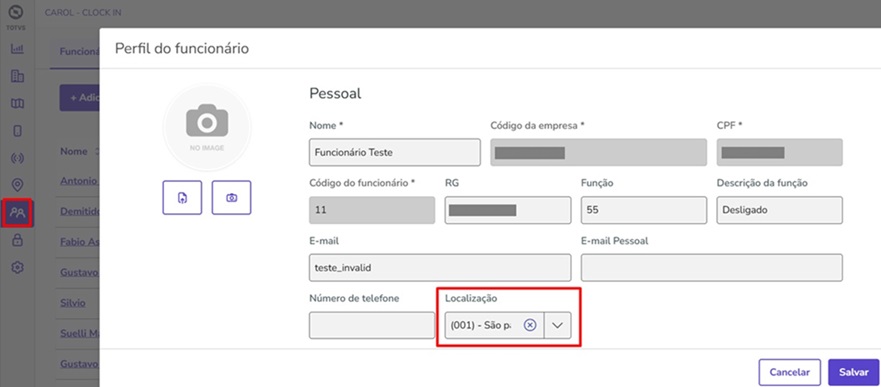Open the padlock security sidebar icon

pyautogui.click(x=17, y=240)
